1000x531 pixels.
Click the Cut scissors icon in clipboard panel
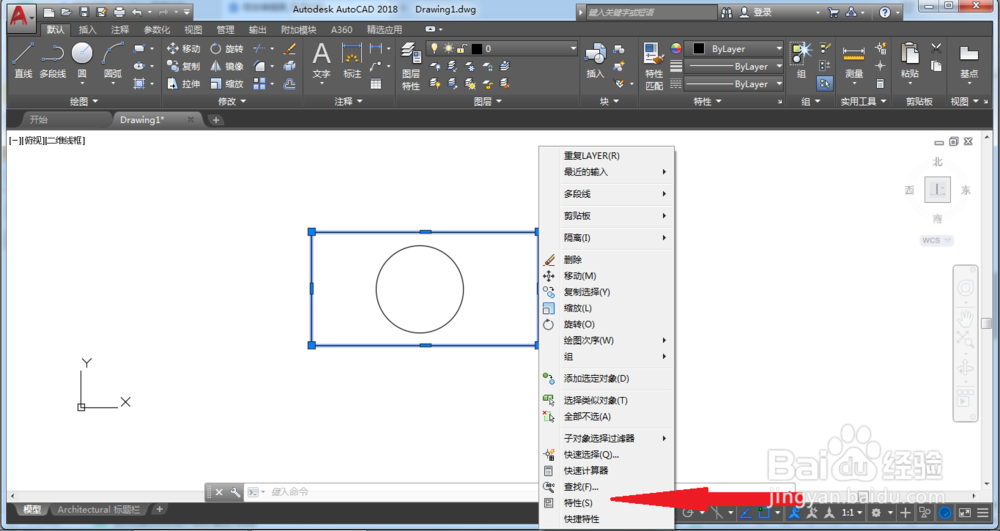[x=936, y=48]
